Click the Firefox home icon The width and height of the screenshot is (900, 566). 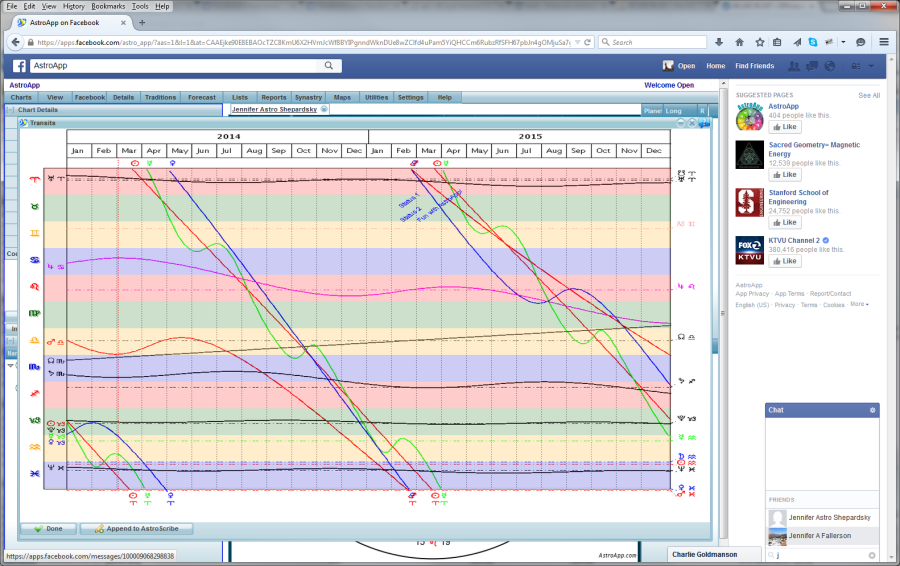coord(739,43)
